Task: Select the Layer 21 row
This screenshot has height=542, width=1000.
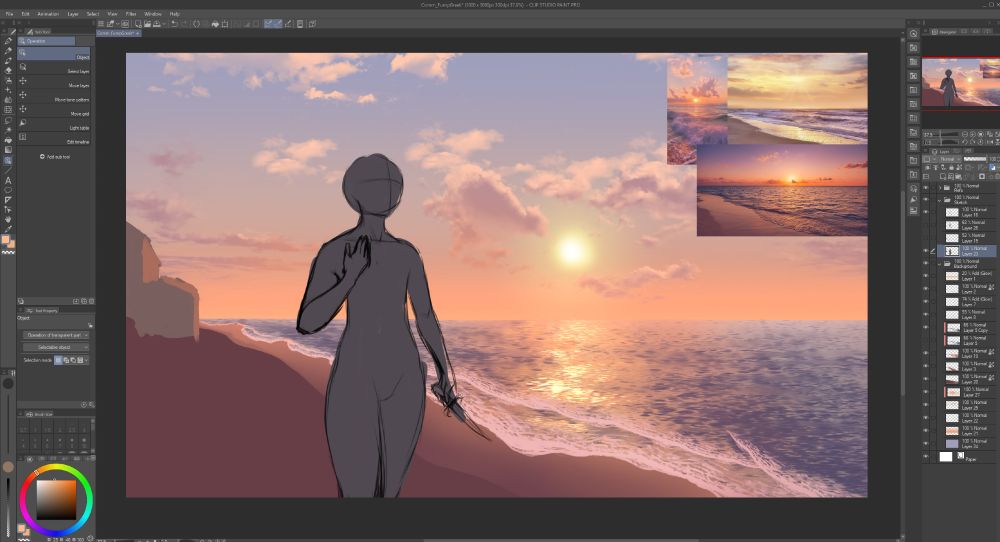Action: (x=965, y=430)
